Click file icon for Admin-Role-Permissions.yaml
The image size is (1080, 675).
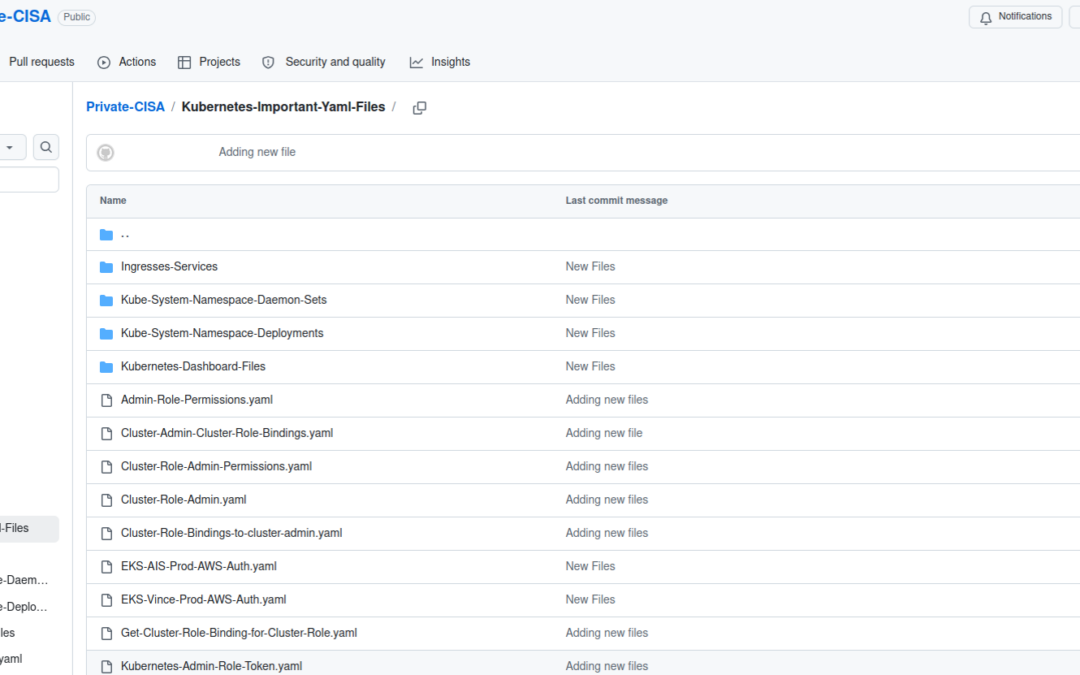tap(106, 400)
